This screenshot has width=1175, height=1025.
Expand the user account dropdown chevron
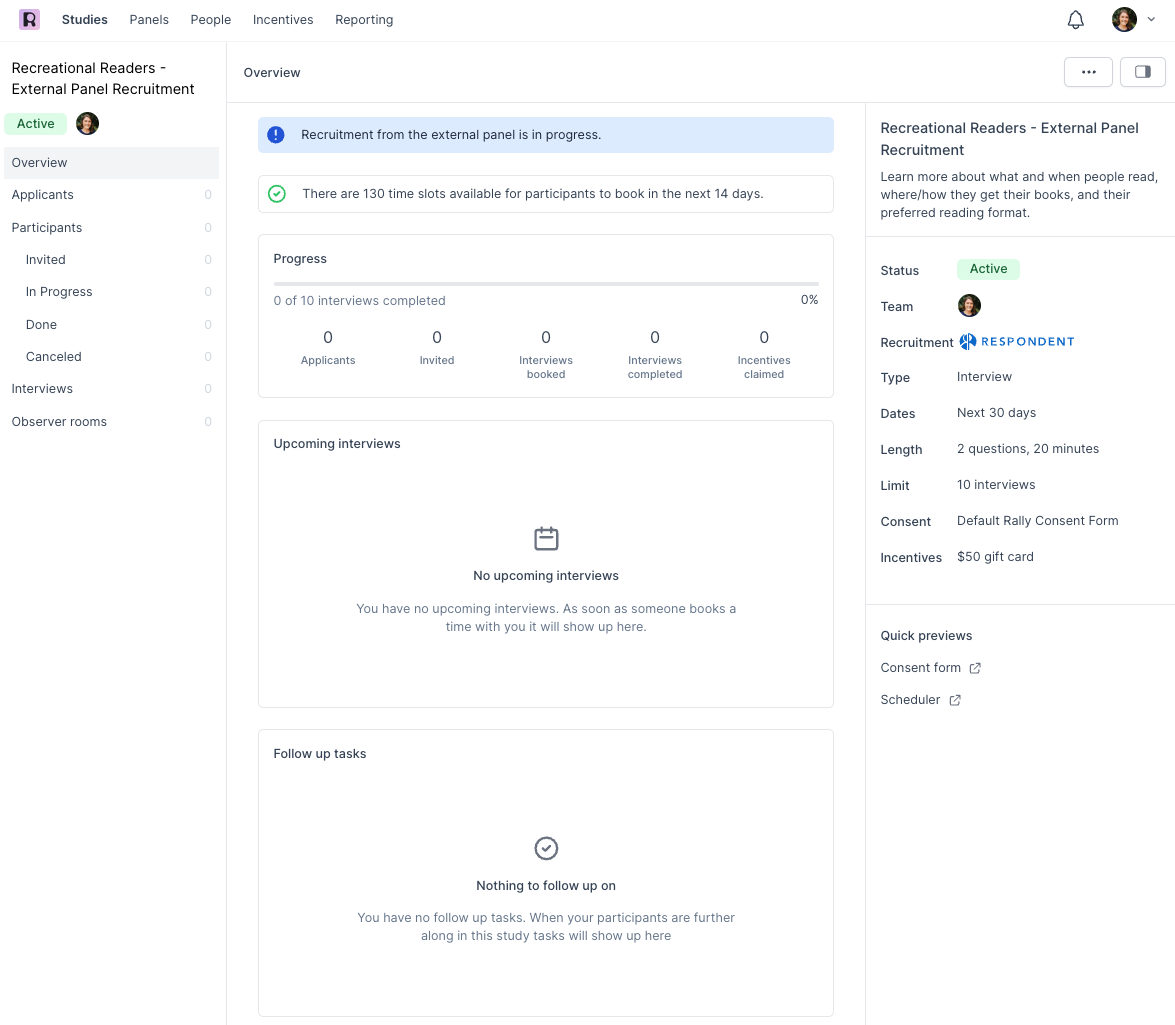coord(1151,20)
